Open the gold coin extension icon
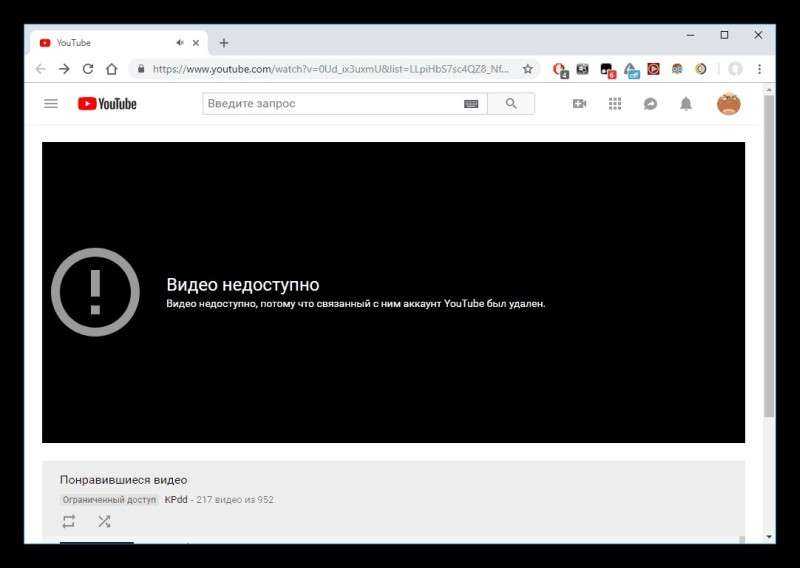 coord(701,69)
